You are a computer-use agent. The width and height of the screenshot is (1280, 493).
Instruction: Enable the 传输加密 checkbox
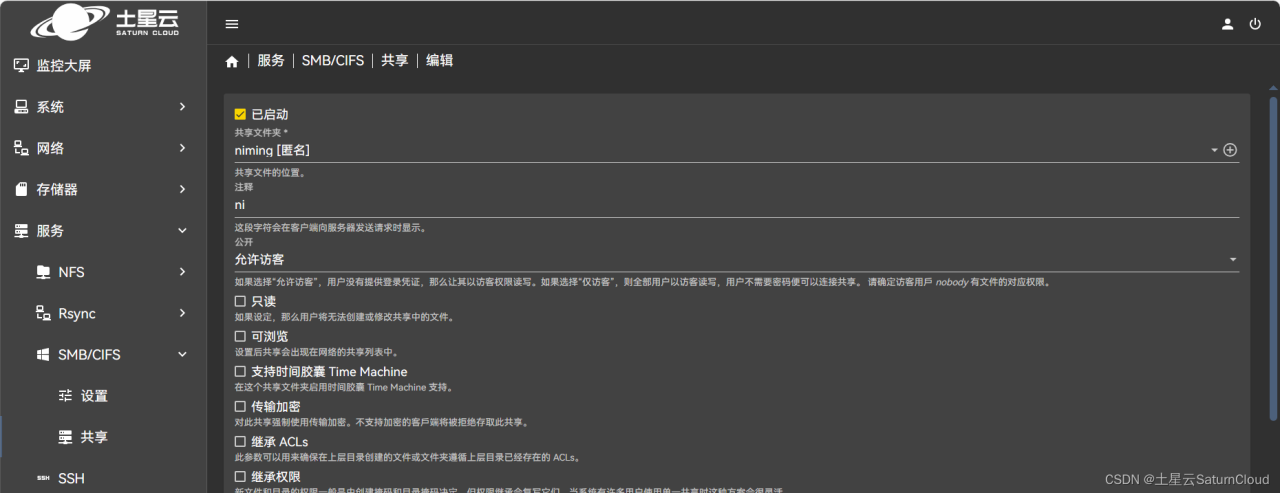(240, 406)
